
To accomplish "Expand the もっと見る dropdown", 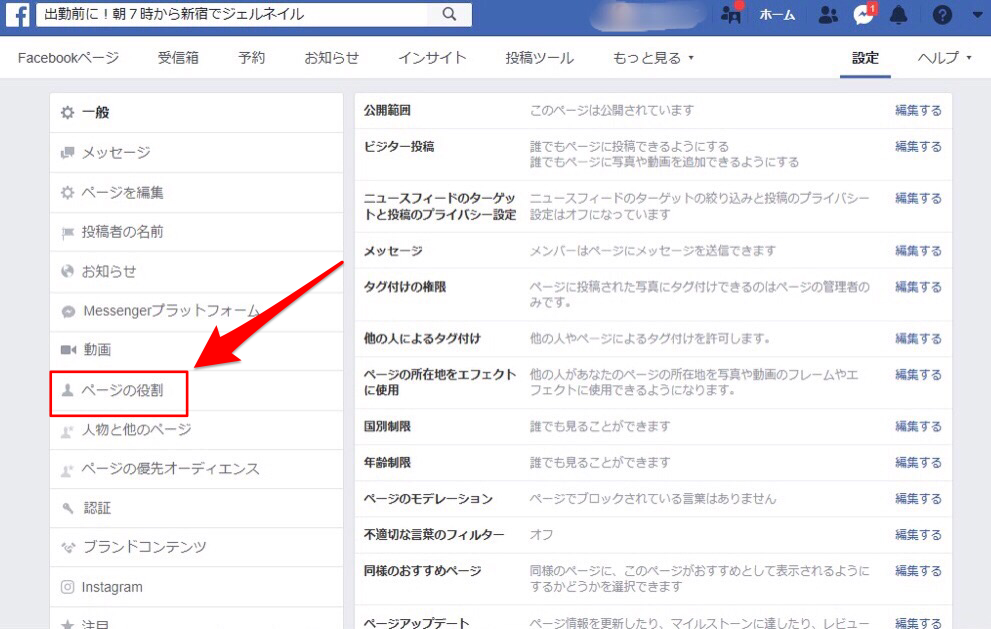I will tap(651, 58).
